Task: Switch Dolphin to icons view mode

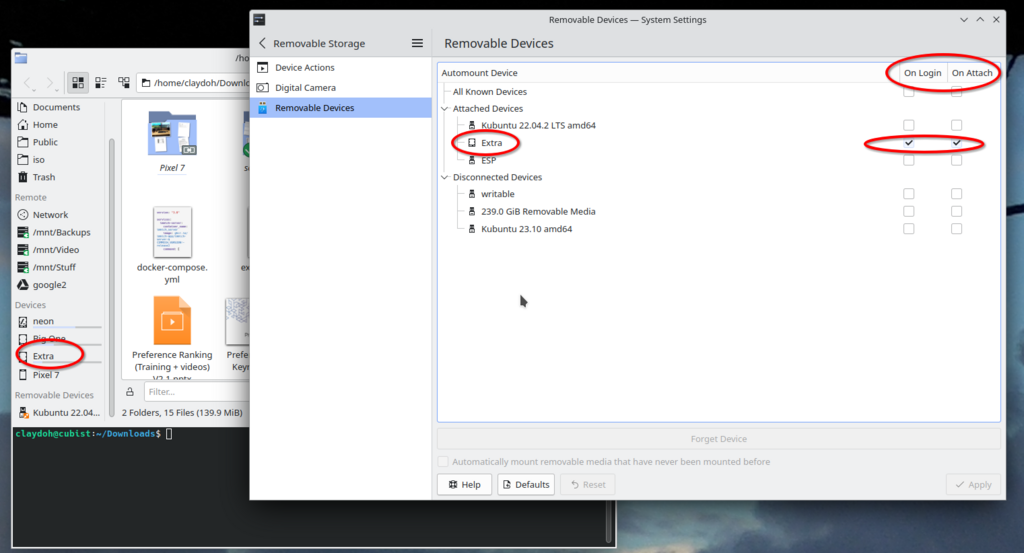Action: point(78,83)
